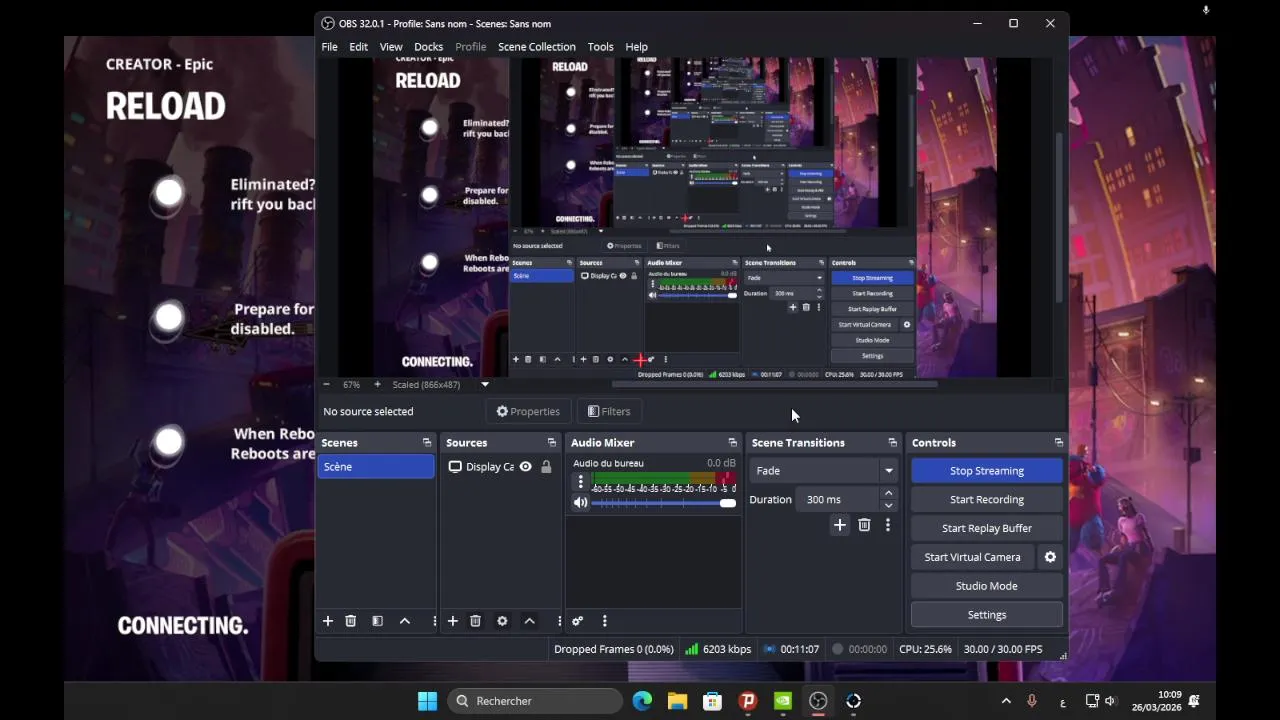
Task: Add a new source with plus icon
Action: coord(452,621)
